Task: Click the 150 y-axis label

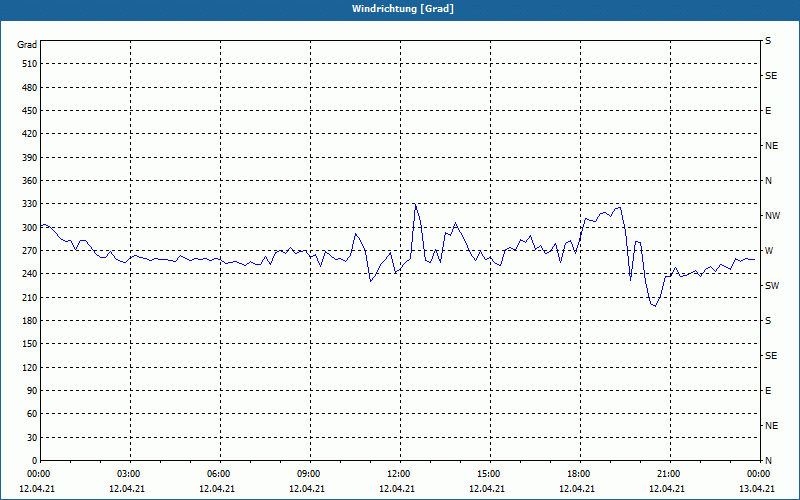Action: pos(30,344)
